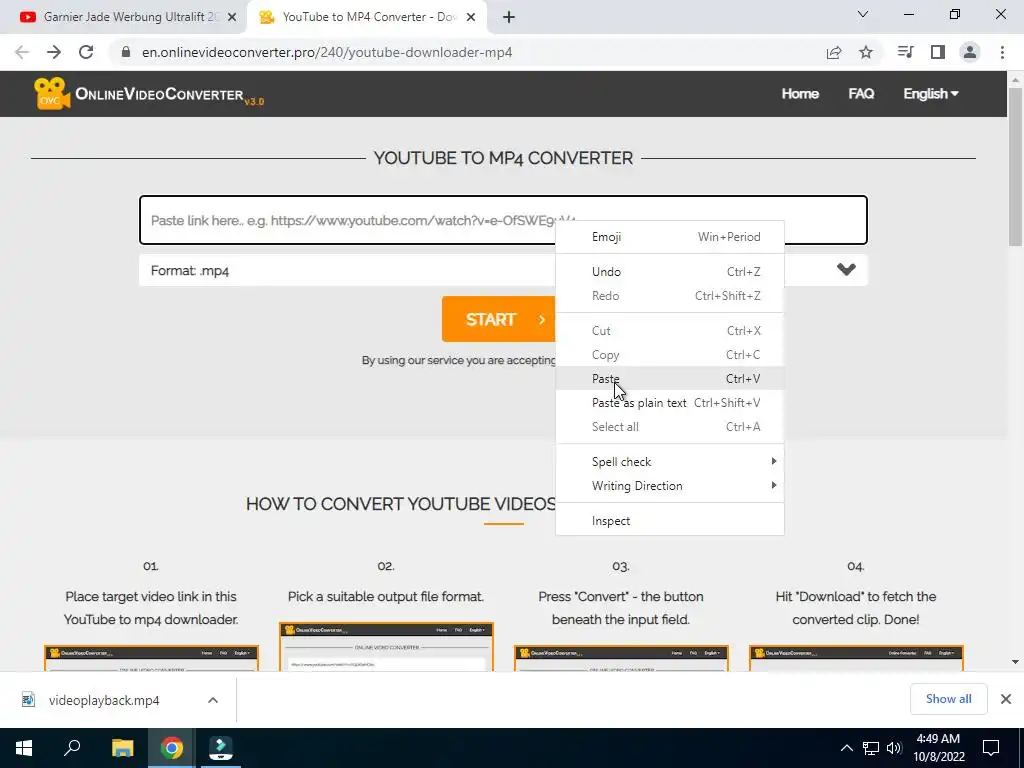Open the FAQ link in site header
The height and width of the screenshot is (768, 1024).
tap(861, 93)
